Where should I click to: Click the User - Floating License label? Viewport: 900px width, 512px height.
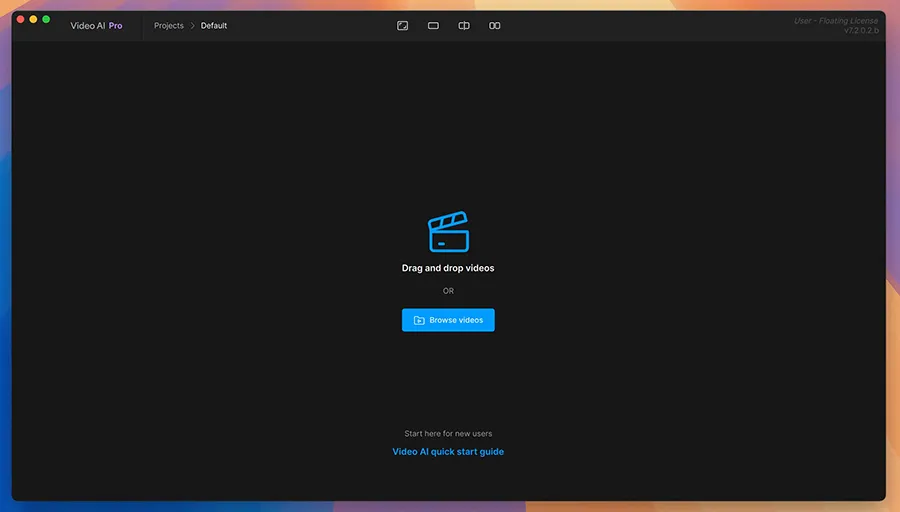pyautogui.click(x=836, y=21)
